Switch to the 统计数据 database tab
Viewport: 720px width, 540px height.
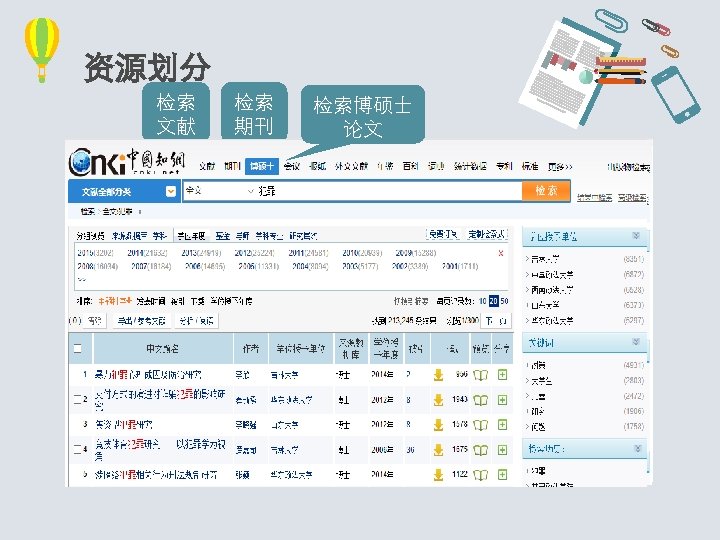(x=470, y=166)
